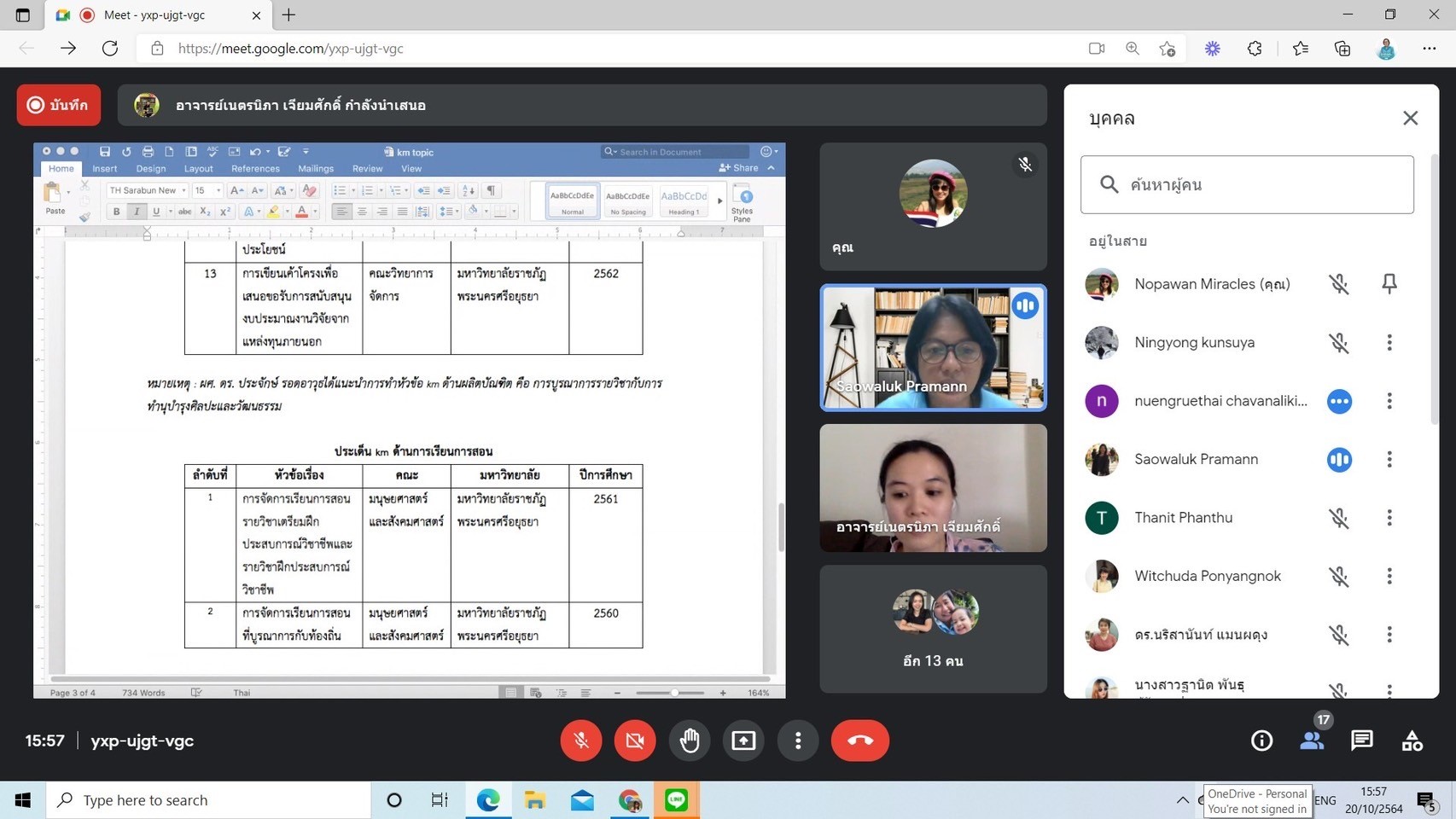Open the LINE app from the taskbar

[677, 800]
